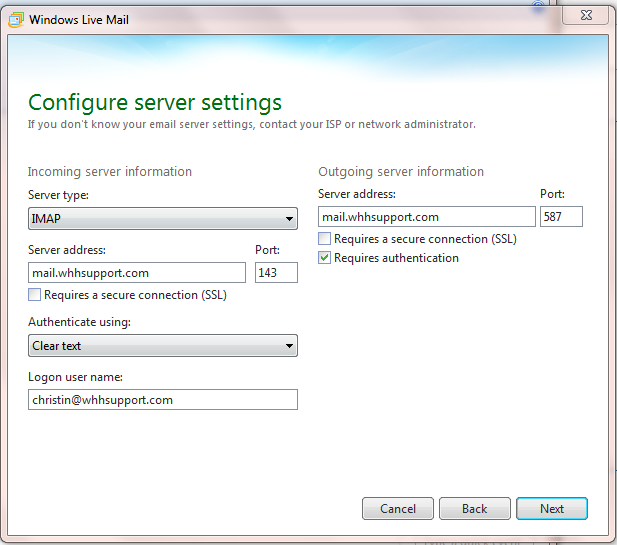Click the Logon user name field
Screen dimensions: 617x545
[x=162, y=399]
